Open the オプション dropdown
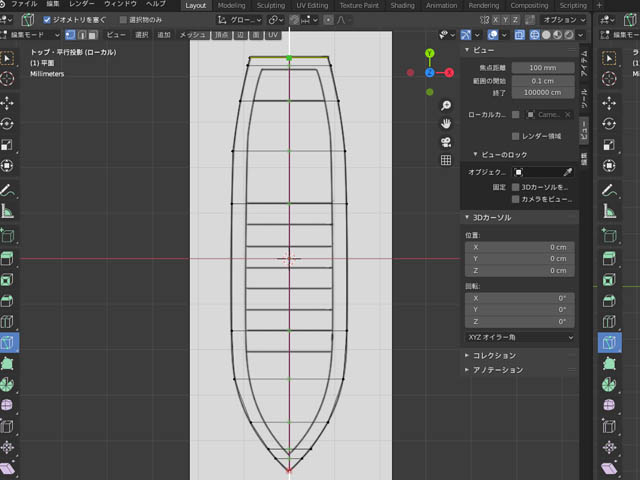The height and width of the screenshot is (480, 640). [564, 20]
